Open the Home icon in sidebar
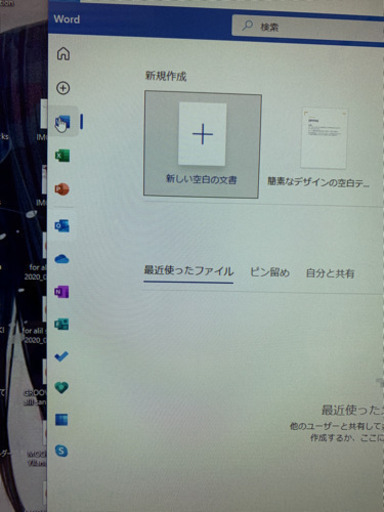Viewport: 384px width, 512px height. 63,54
